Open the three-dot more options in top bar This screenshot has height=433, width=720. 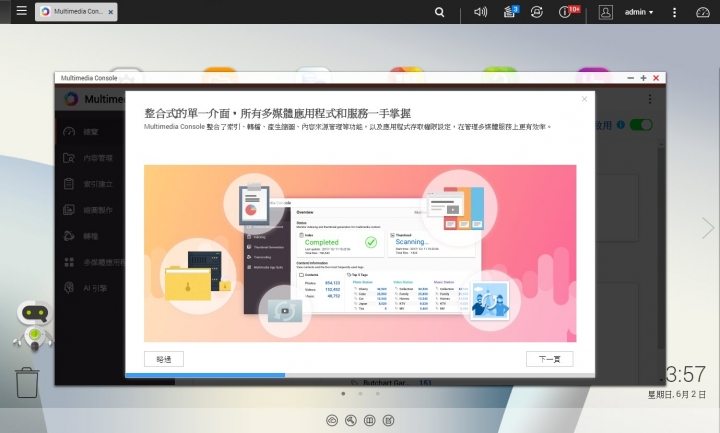[674, 12]
